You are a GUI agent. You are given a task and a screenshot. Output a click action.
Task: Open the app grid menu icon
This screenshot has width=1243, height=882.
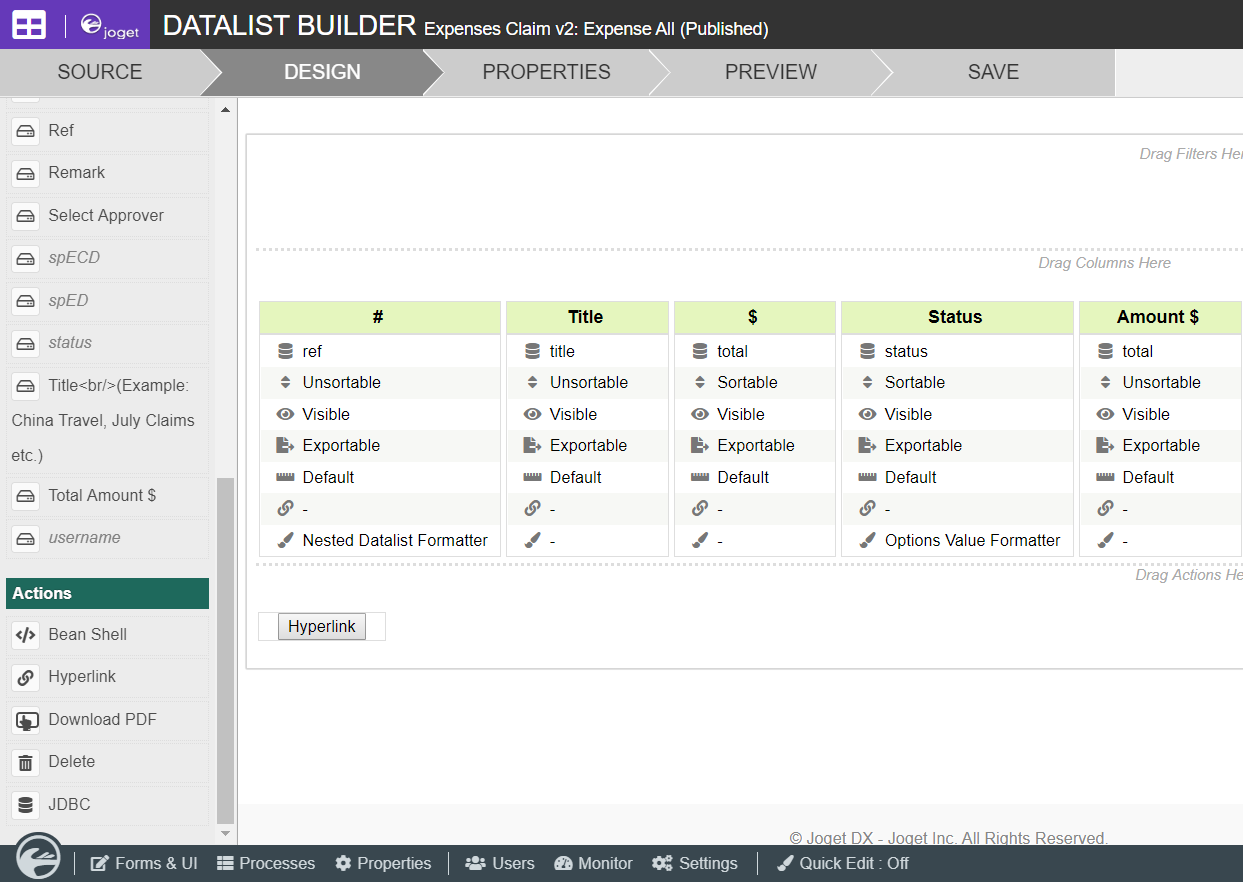(29, 25)
